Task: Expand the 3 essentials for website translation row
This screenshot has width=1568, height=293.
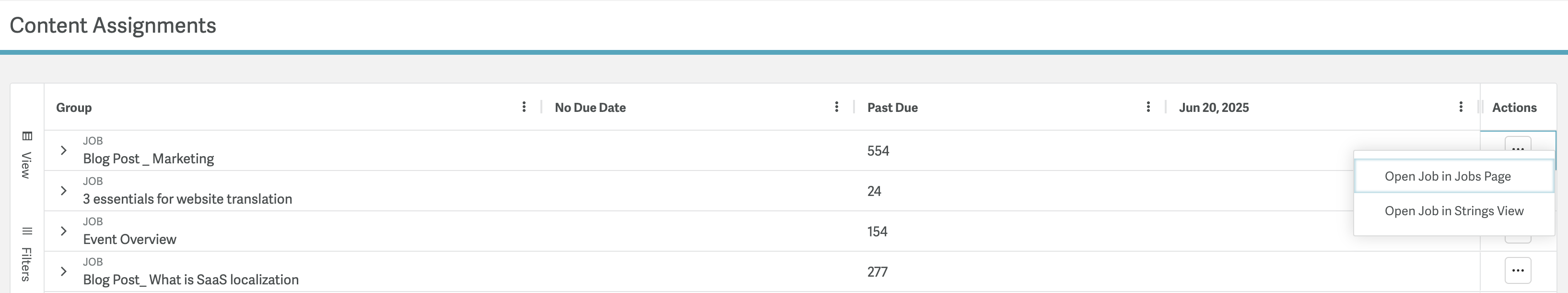Action: [63, 191]
